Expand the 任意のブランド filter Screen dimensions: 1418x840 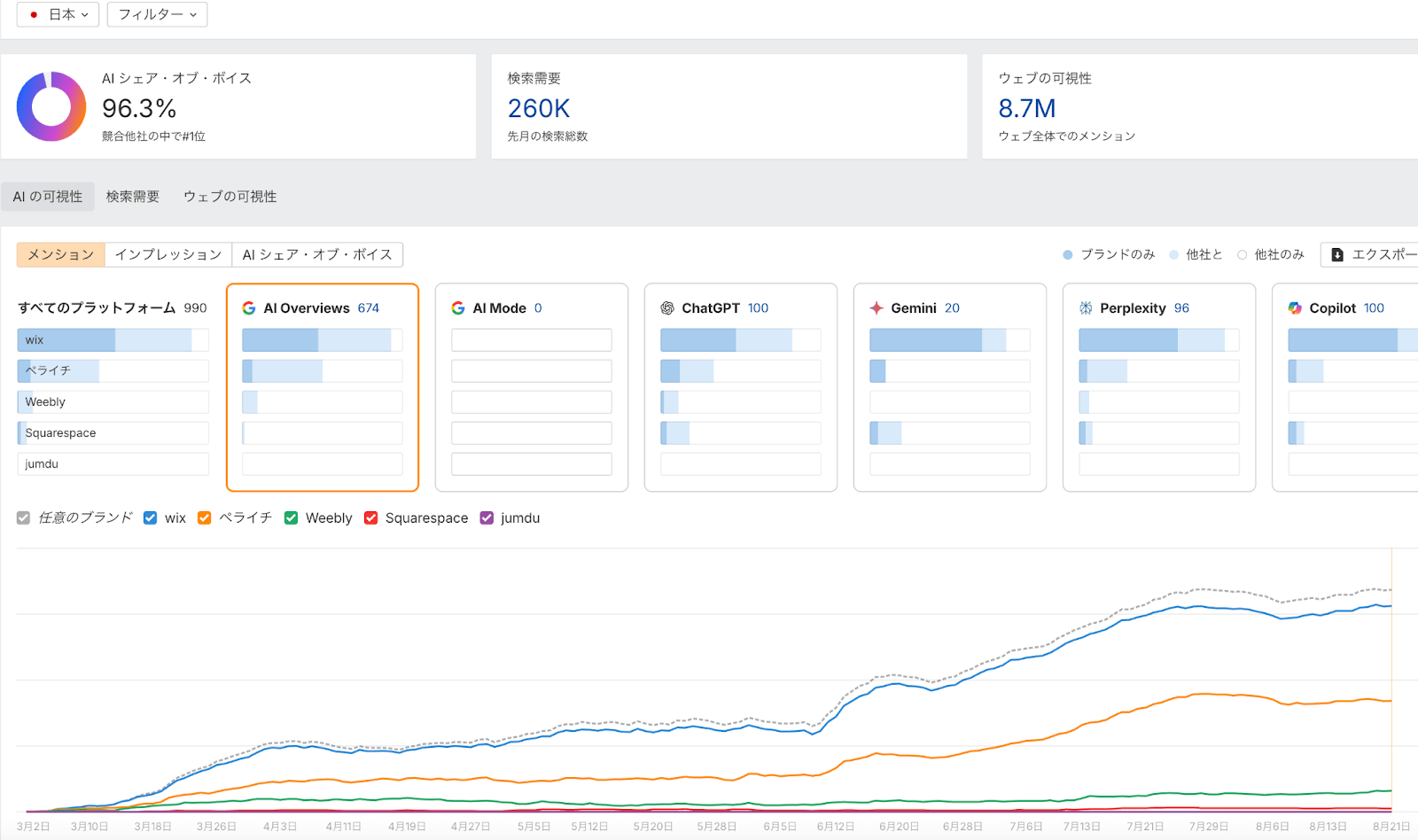tap(22, 517)
